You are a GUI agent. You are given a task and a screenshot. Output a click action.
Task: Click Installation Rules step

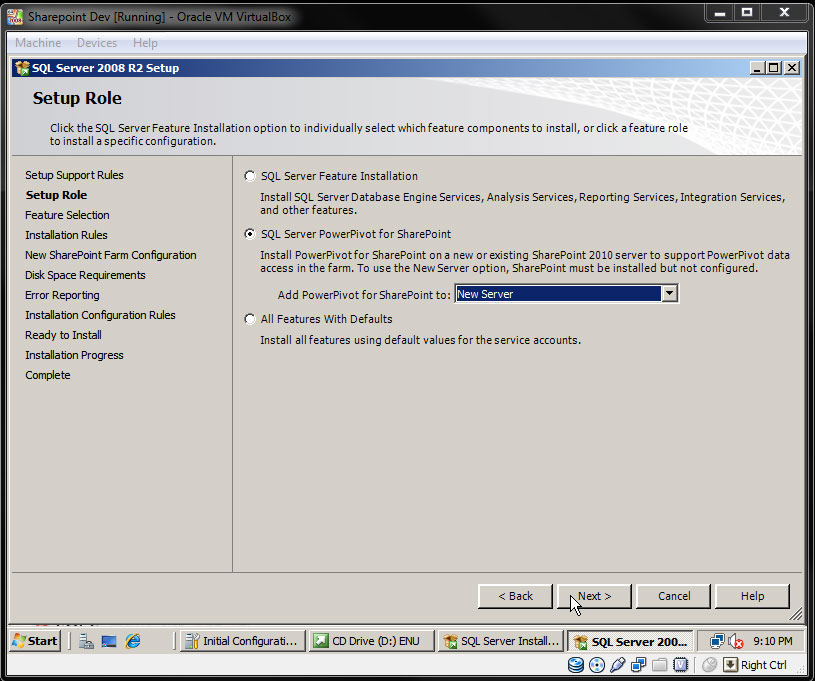tap(66, 235)
